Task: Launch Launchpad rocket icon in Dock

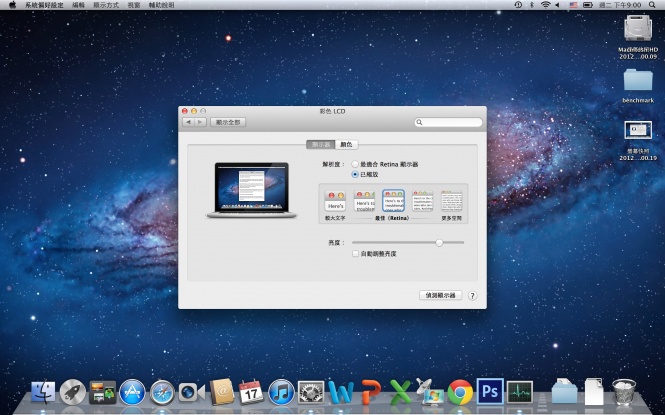Action: pos(73,392)
